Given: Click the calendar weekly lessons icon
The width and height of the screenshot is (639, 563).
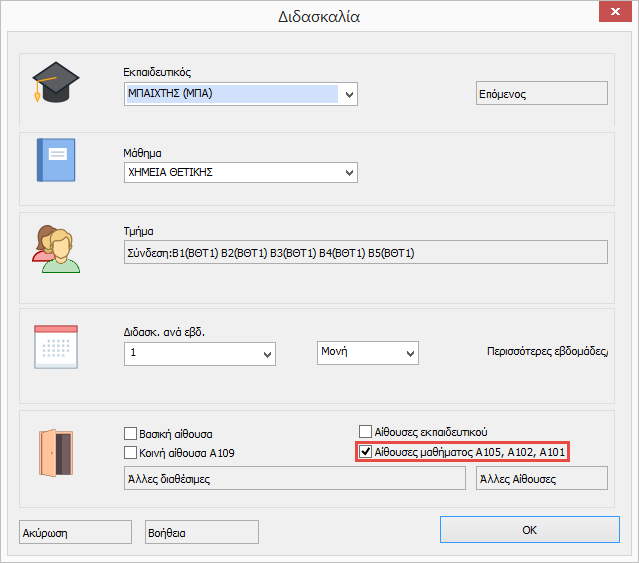Looking at the screenshot, I should click(55, 349).
